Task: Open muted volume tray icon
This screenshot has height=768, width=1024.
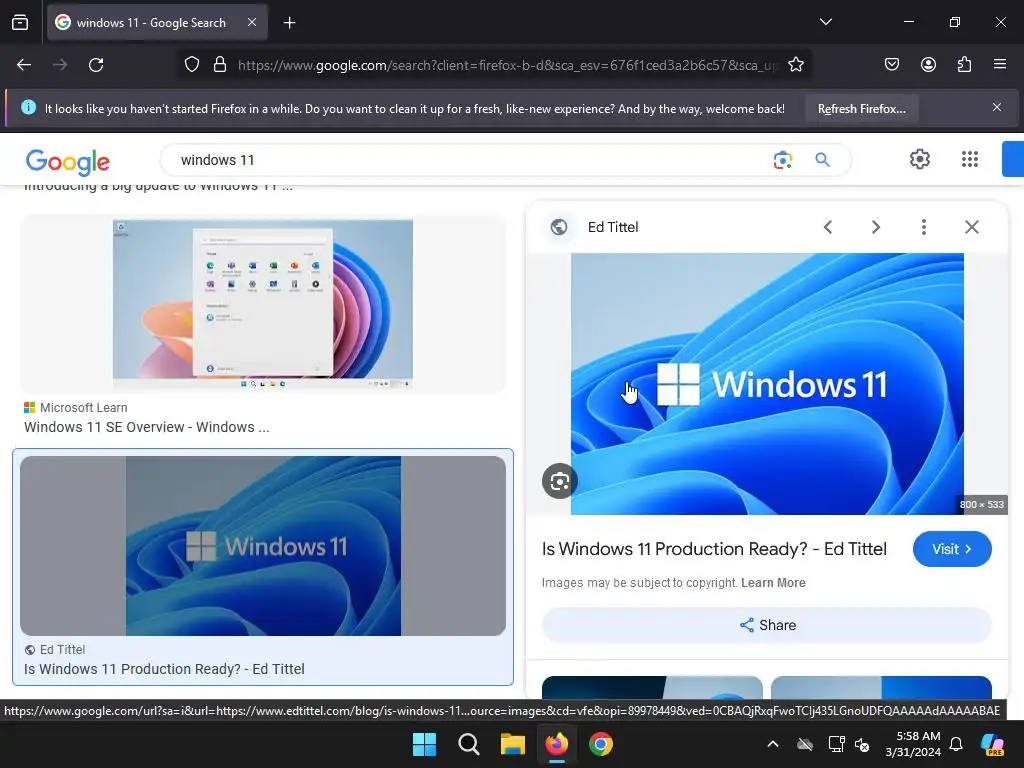Action: (x=862, y=744)
